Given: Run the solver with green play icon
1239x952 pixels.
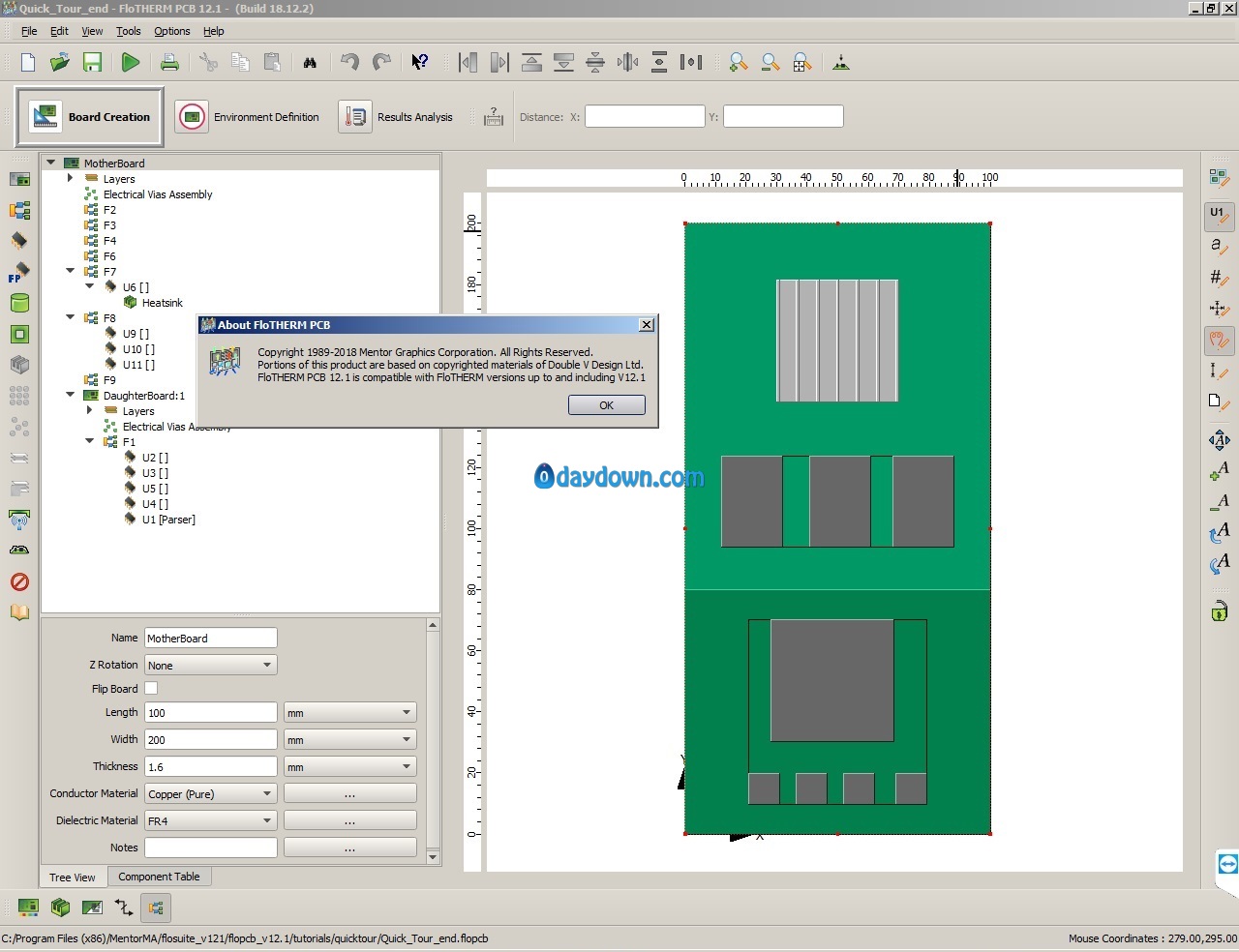Looking at the screenshot, I should [130, 63].
